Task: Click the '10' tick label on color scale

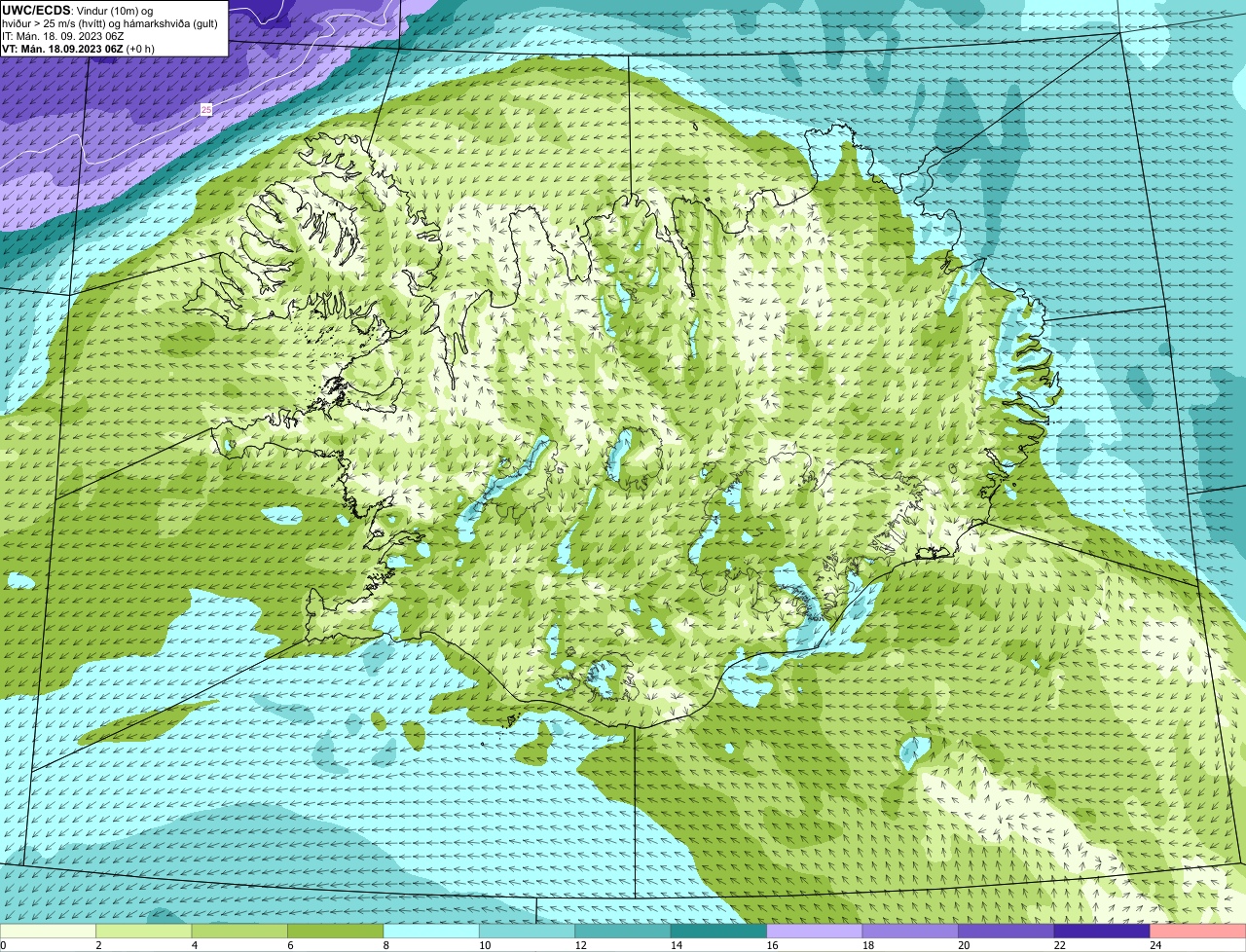Action: pyautogui.click(x=484, y=945)
